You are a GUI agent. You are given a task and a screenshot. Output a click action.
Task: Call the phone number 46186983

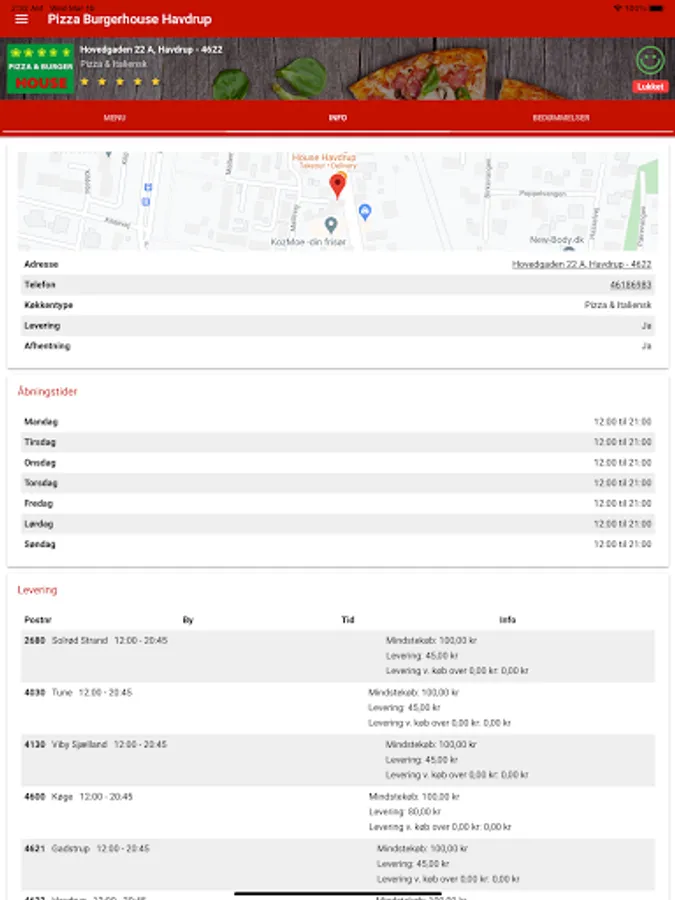pos(630,285)
